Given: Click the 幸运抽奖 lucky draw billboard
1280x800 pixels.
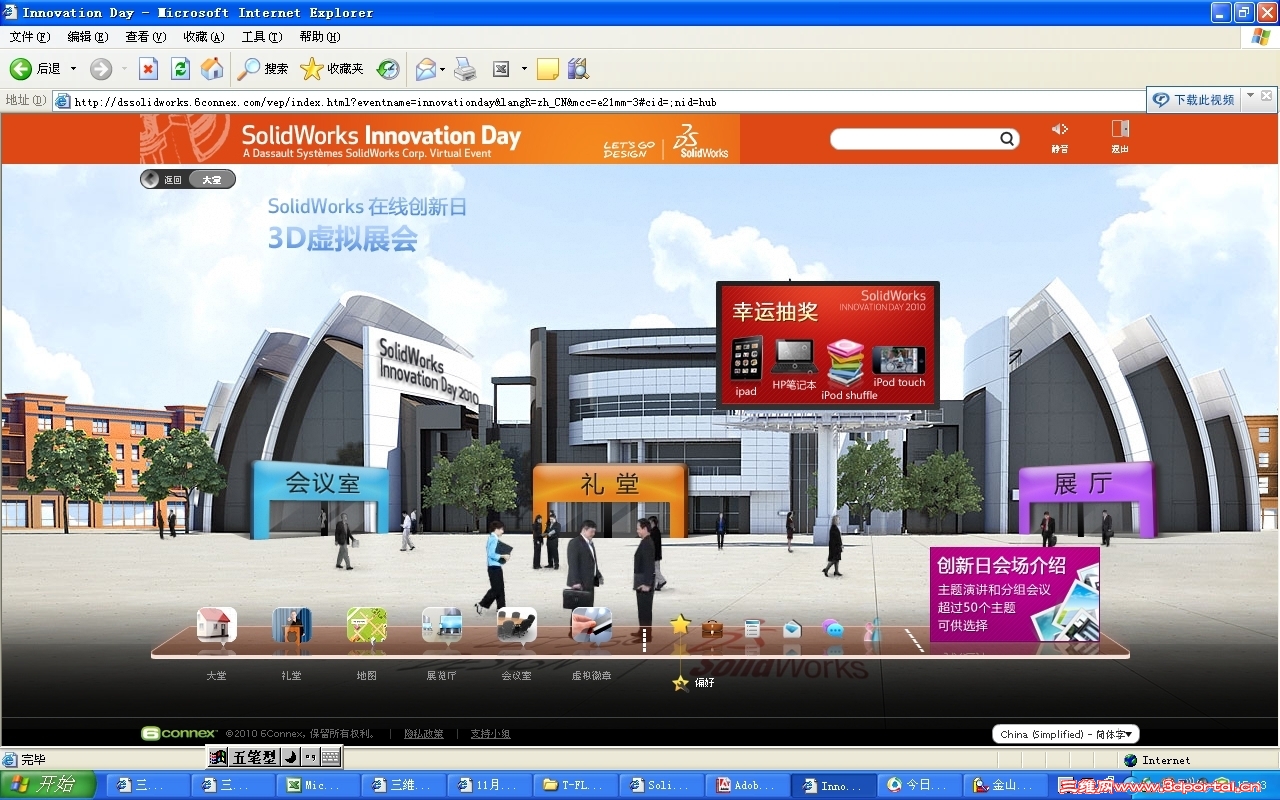Looking at the screenshot, I should [x=828, y=345].
